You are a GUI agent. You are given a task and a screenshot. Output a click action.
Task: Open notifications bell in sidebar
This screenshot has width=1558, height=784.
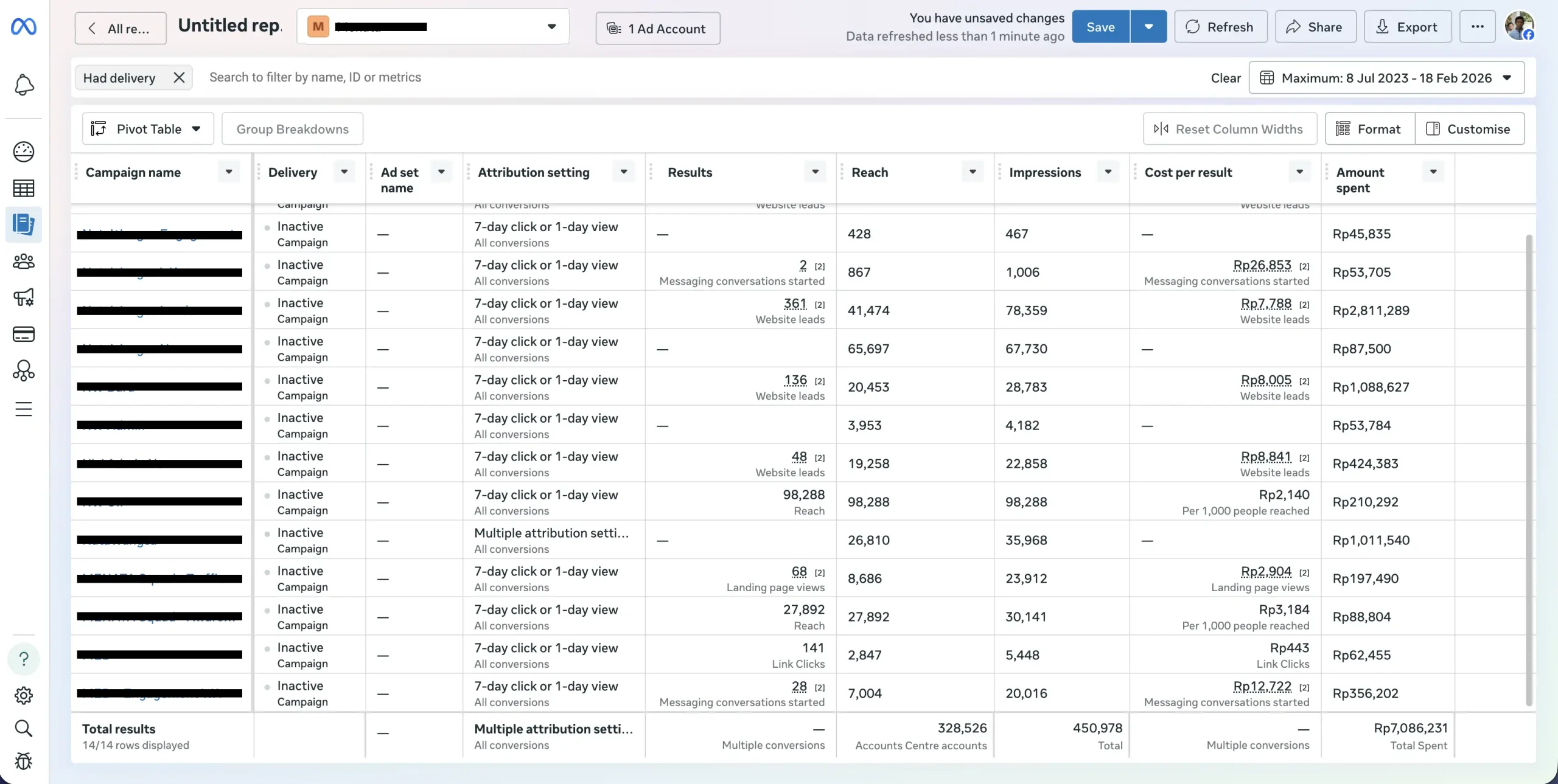(x=24, y=85)
